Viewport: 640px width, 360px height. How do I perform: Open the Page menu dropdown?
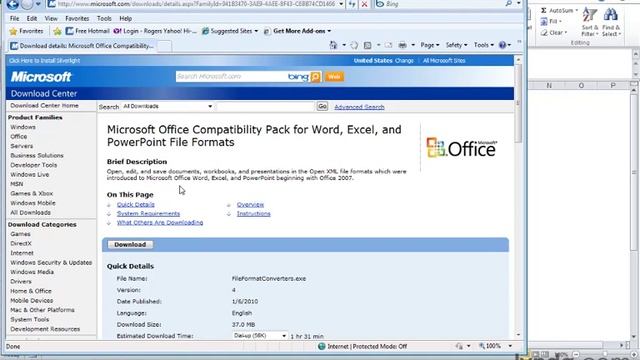pyautogui.click(x=430, y=45)
